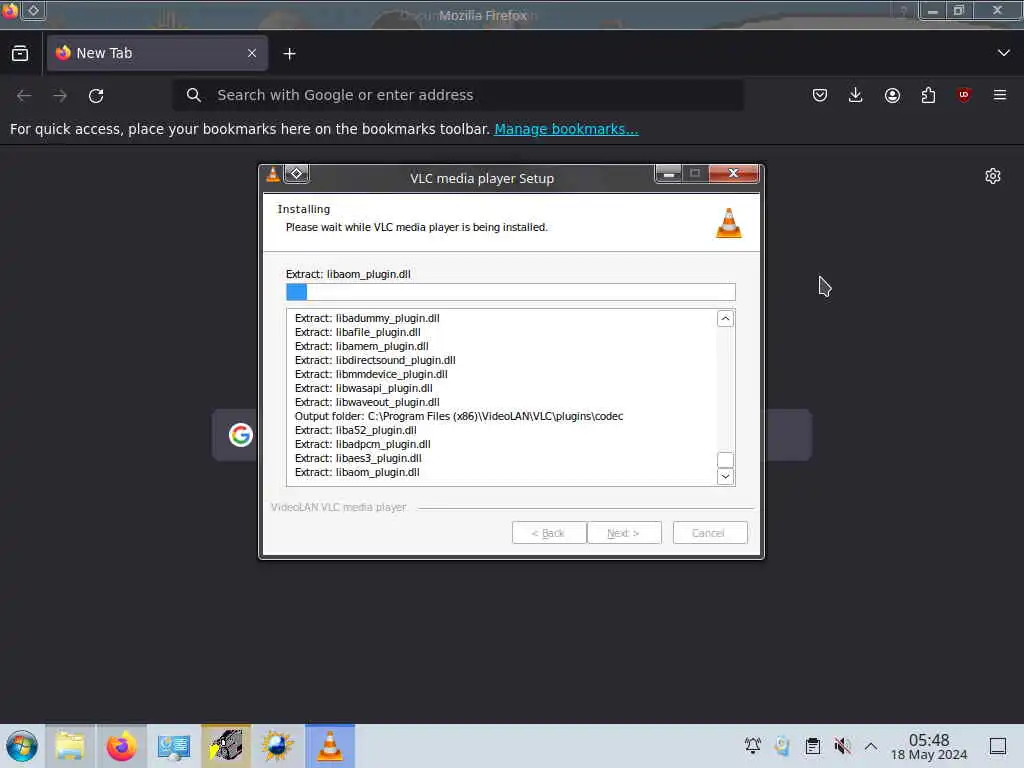Open clock showing 05:48 18 May 2024

[929, 746]
